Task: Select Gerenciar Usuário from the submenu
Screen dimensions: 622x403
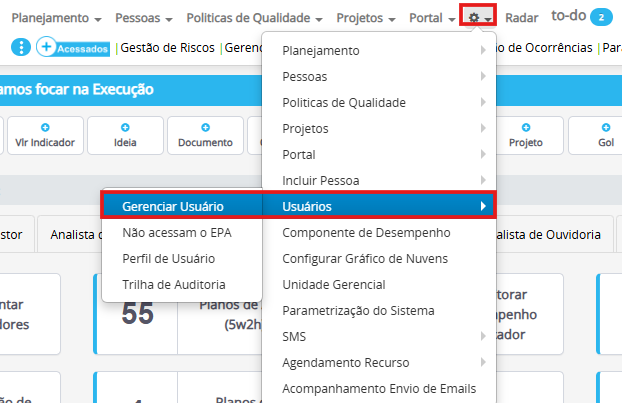Action: pos(172,206)
